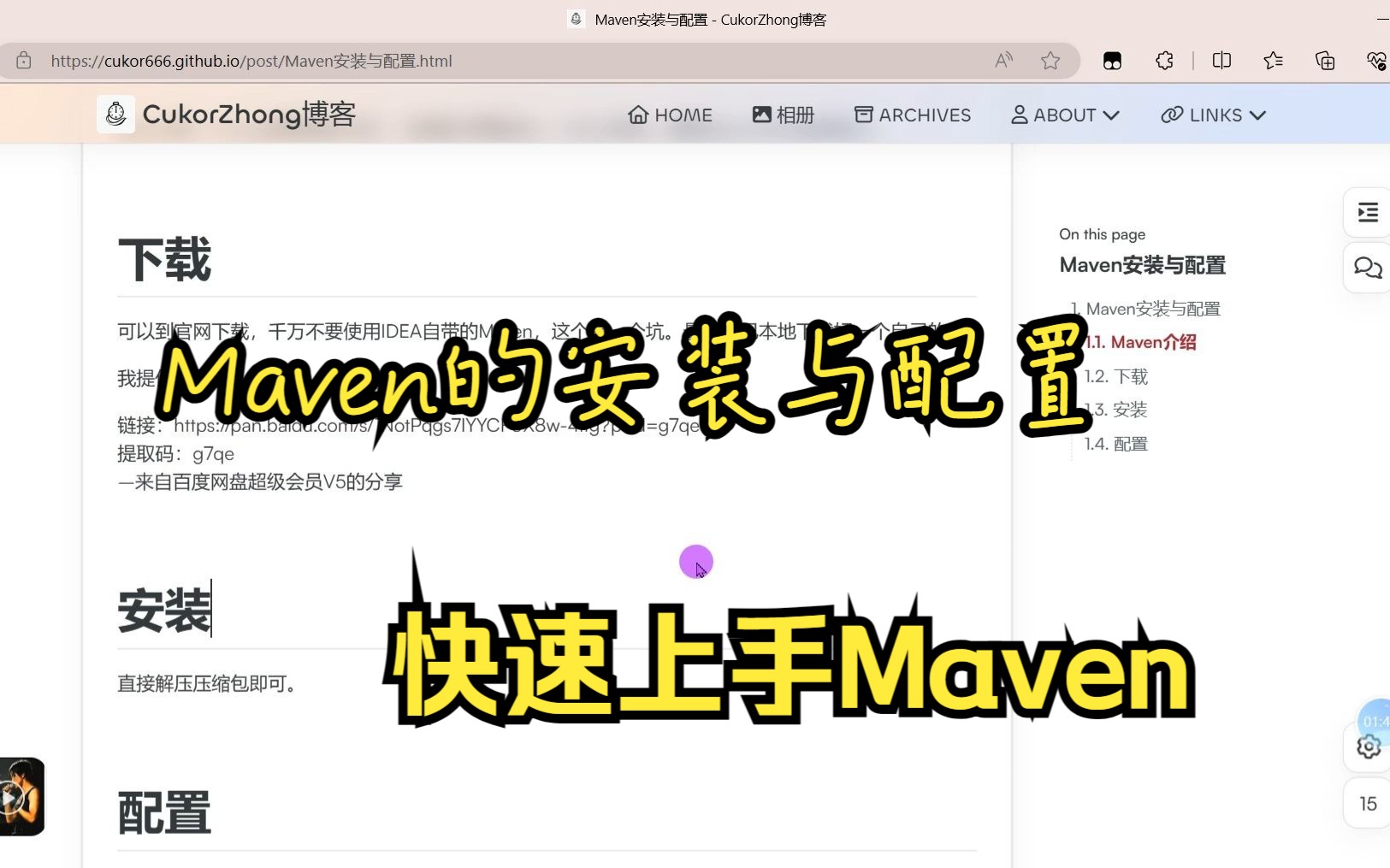Screen dimensions: 1390x868
Task: Expand LINKS dropdown menu
Action: click(x=1213, y=115)
